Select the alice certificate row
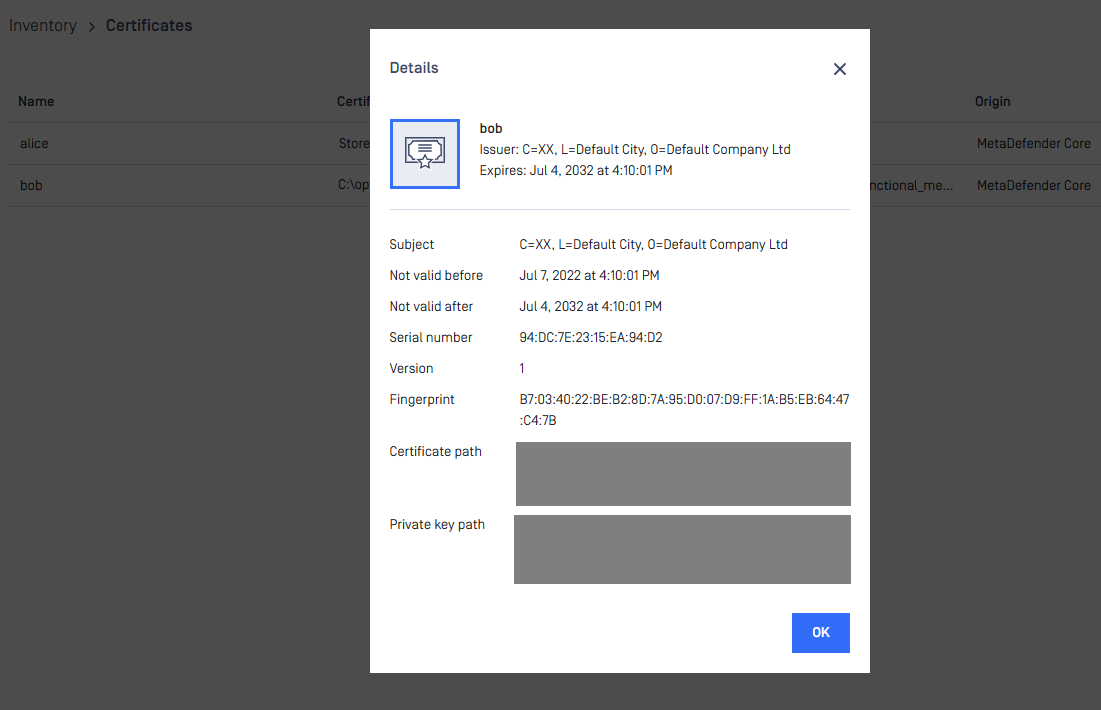This screenshot has height=710, width=1101. click(34, 143)
